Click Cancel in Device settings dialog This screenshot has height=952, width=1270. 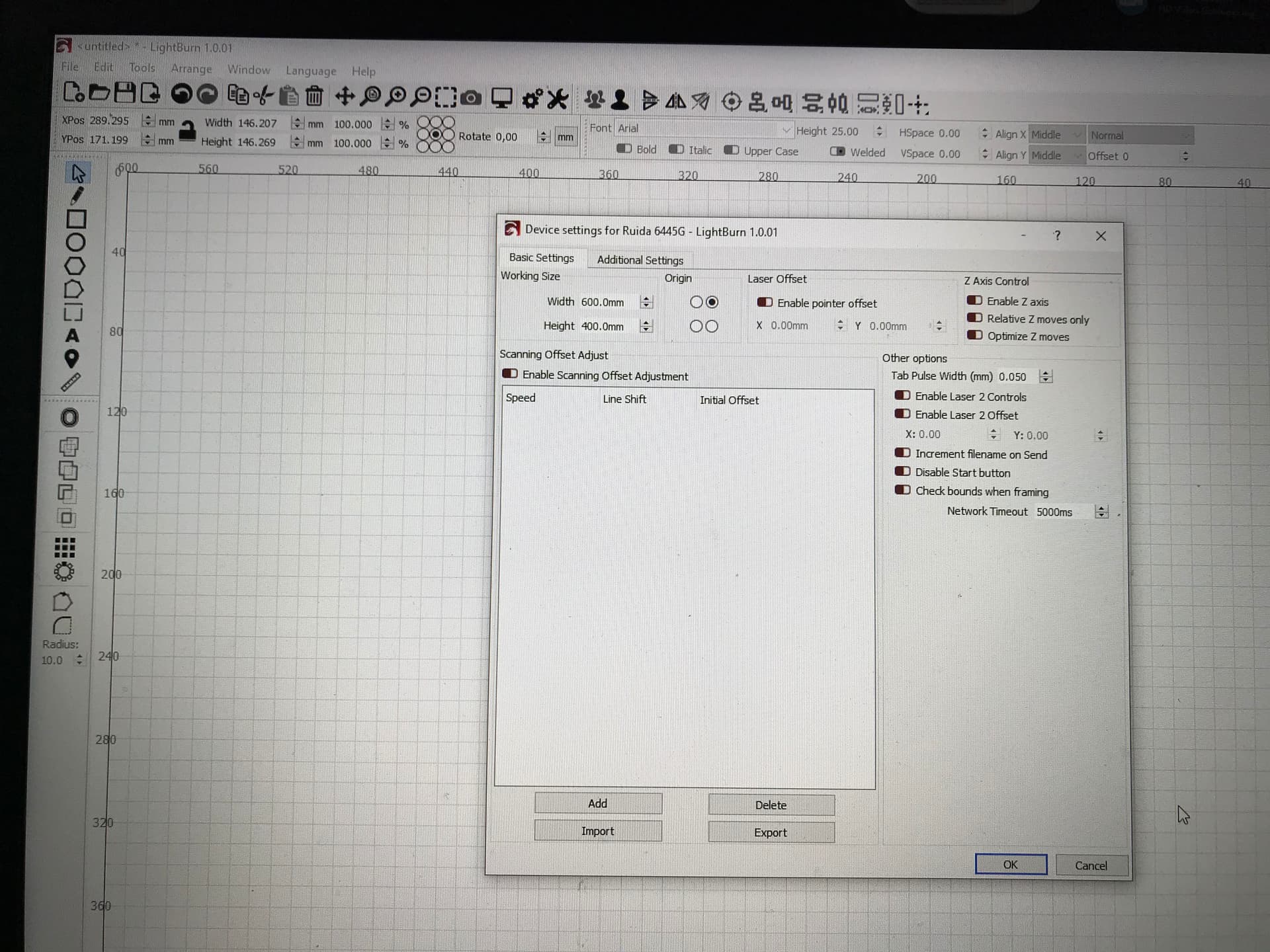click(1091, 865)
